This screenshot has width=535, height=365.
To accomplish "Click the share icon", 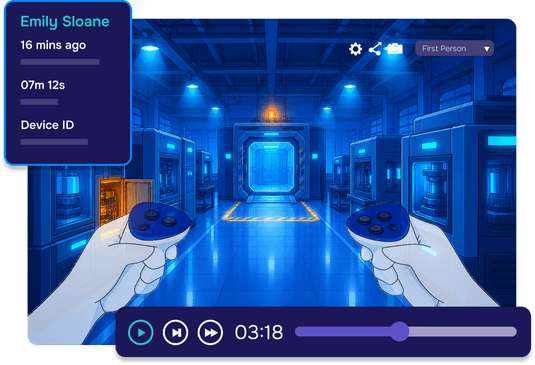I will tap(375, 49).
